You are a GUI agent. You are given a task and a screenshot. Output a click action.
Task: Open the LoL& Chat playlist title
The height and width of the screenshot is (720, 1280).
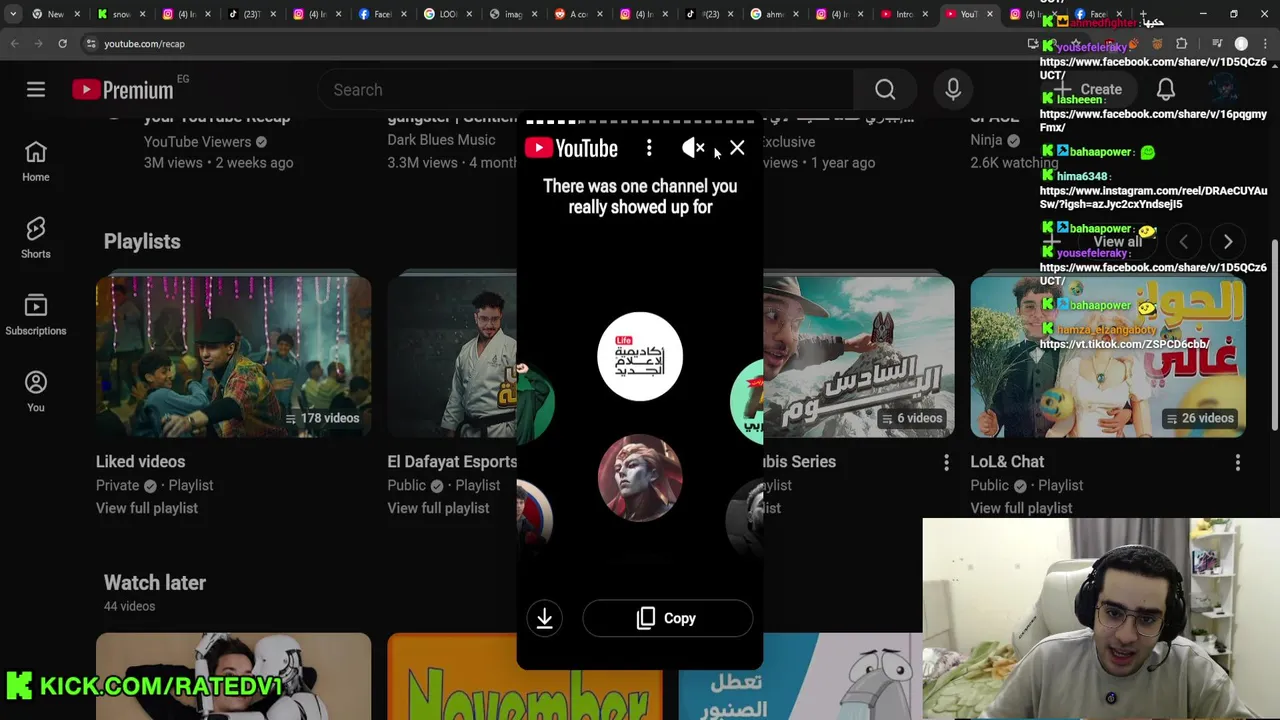pos(1007,462)
